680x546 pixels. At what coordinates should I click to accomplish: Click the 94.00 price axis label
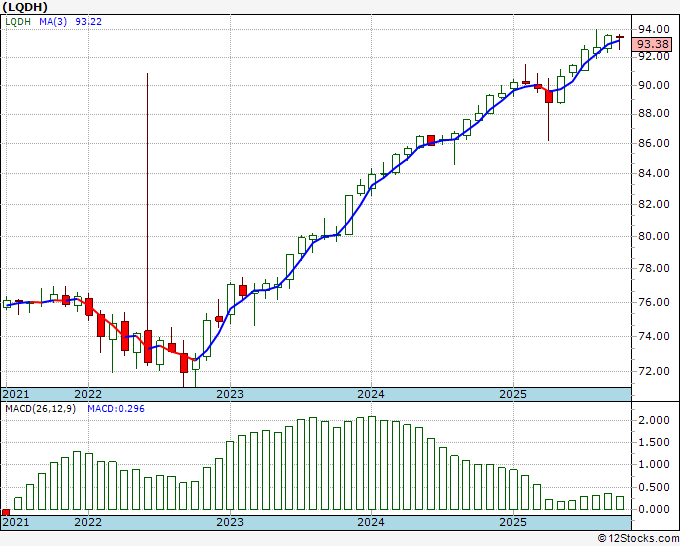(x=654, y=29)
